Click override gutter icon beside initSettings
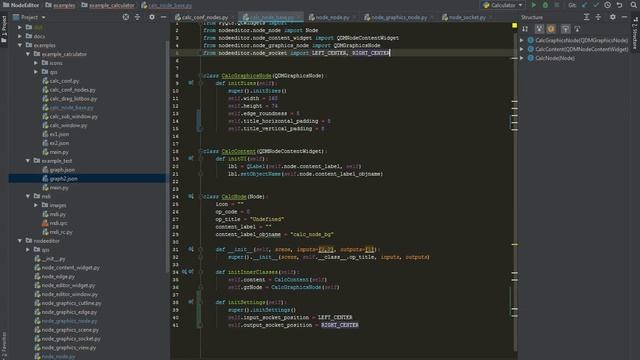This screenshot has height=360, width=640. (191, 302)
